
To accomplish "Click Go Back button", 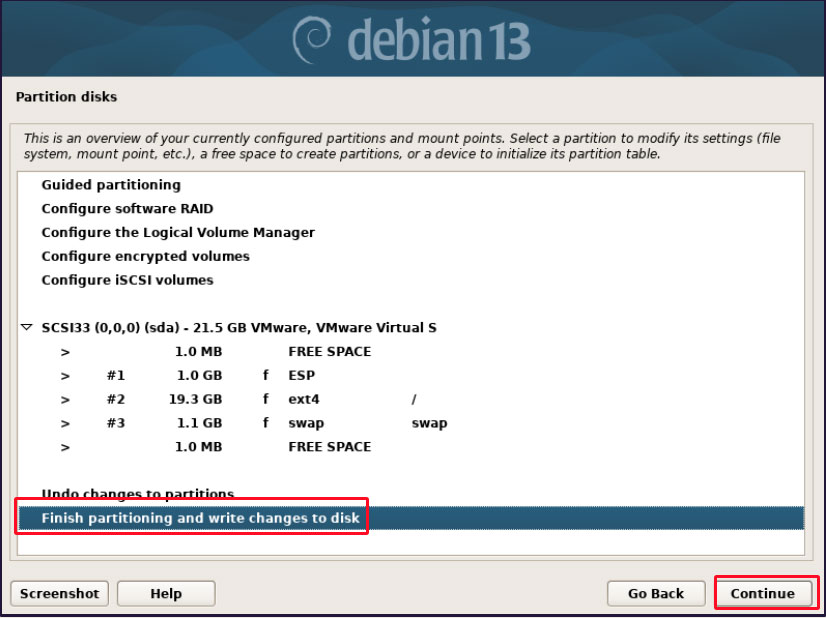I will point(656,593).
